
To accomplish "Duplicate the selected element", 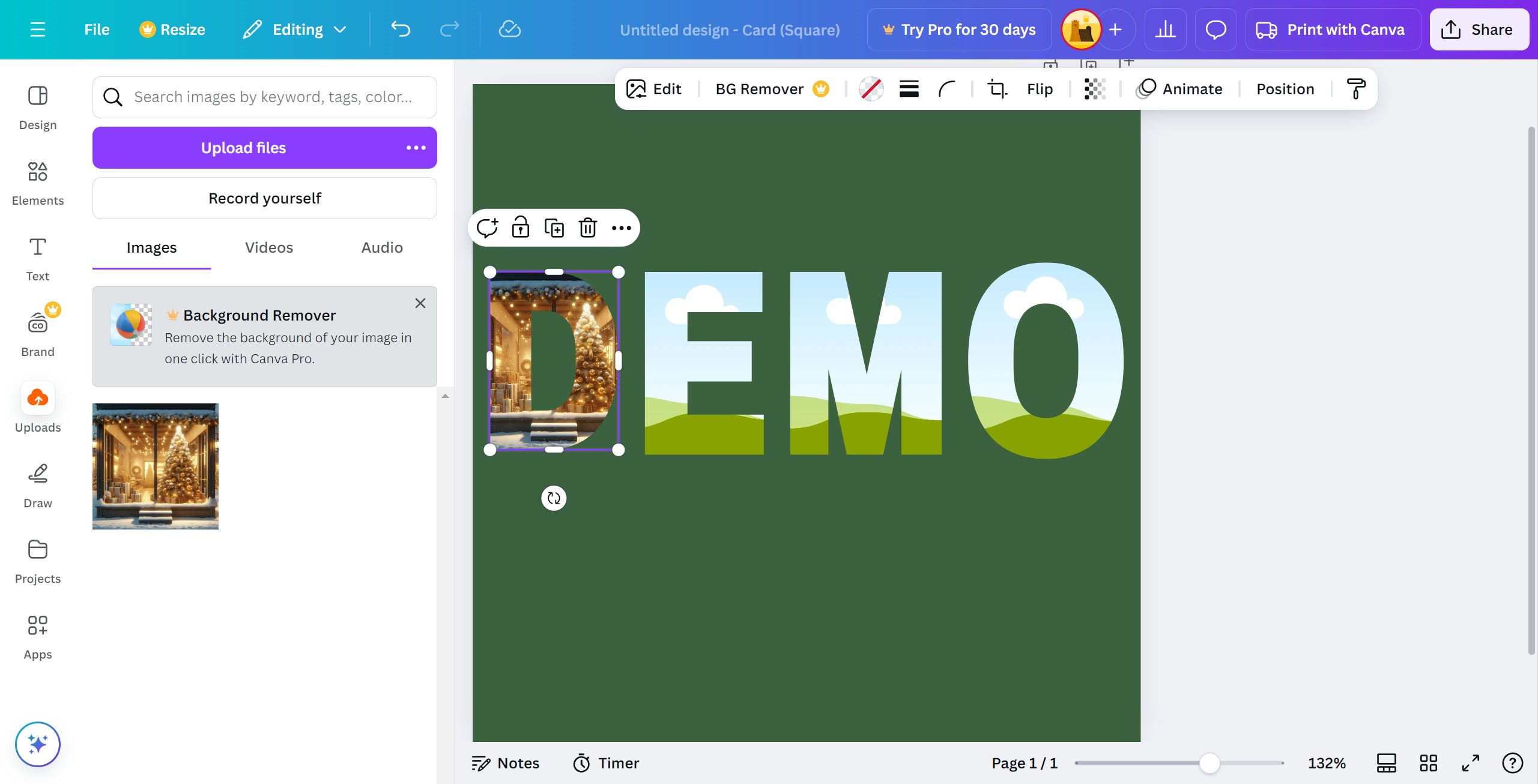I will (554, 228).
